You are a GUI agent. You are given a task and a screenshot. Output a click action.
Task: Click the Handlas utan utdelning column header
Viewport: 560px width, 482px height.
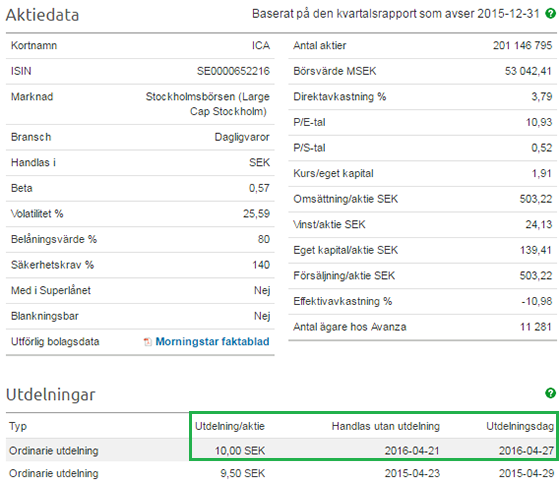[386, 426]
